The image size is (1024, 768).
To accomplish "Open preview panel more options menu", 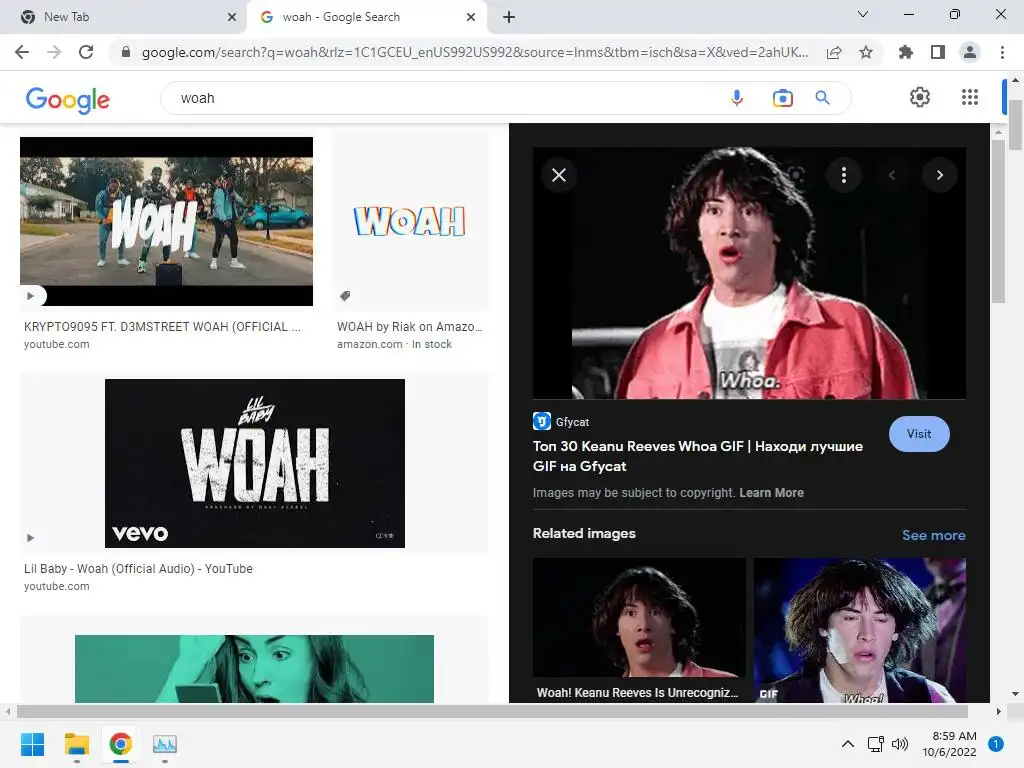I will click(x=844, y=175).
